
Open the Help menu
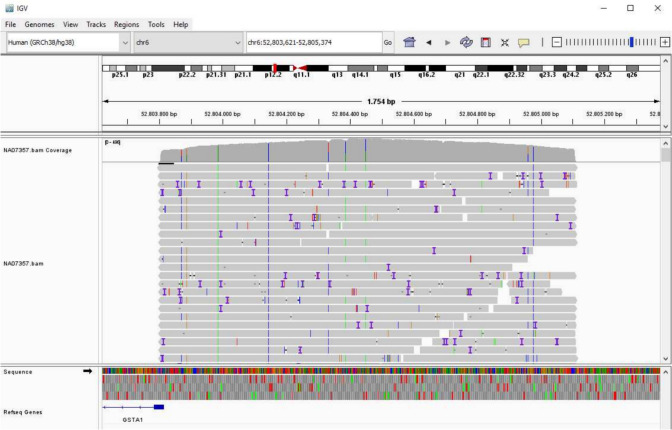[x=180, y=24]
